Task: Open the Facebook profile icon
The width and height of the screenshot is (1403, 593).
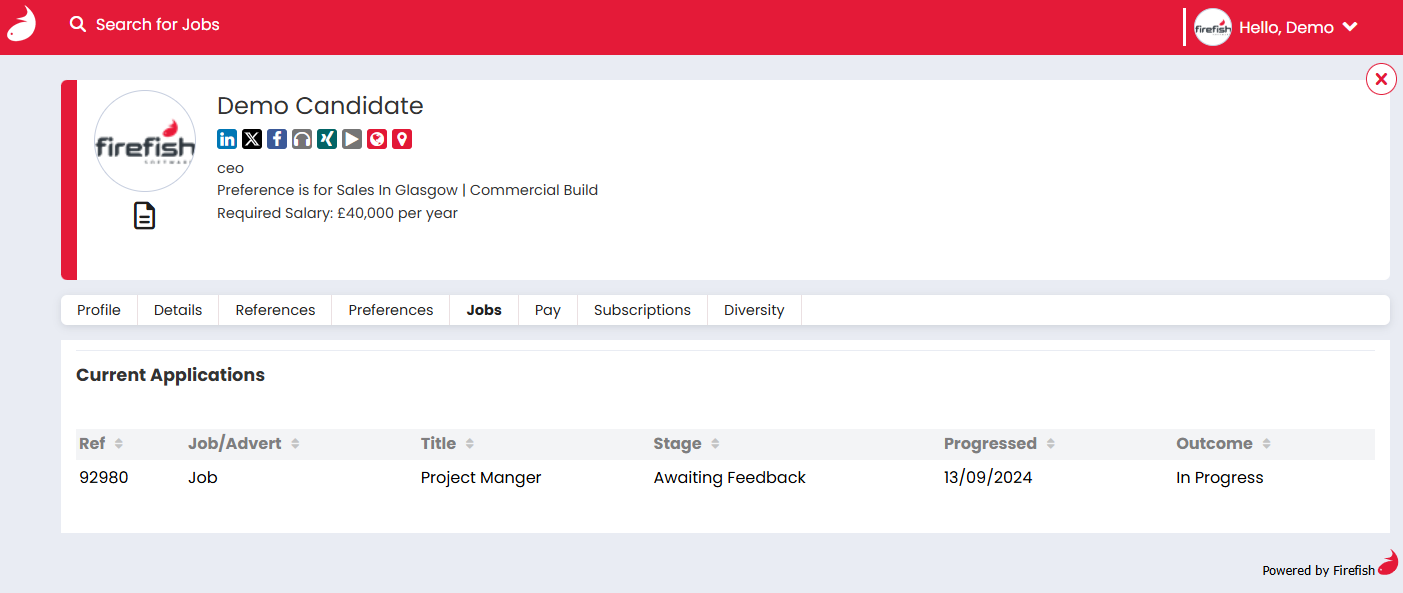Action: pyautogui.click(x=277, y=139)
